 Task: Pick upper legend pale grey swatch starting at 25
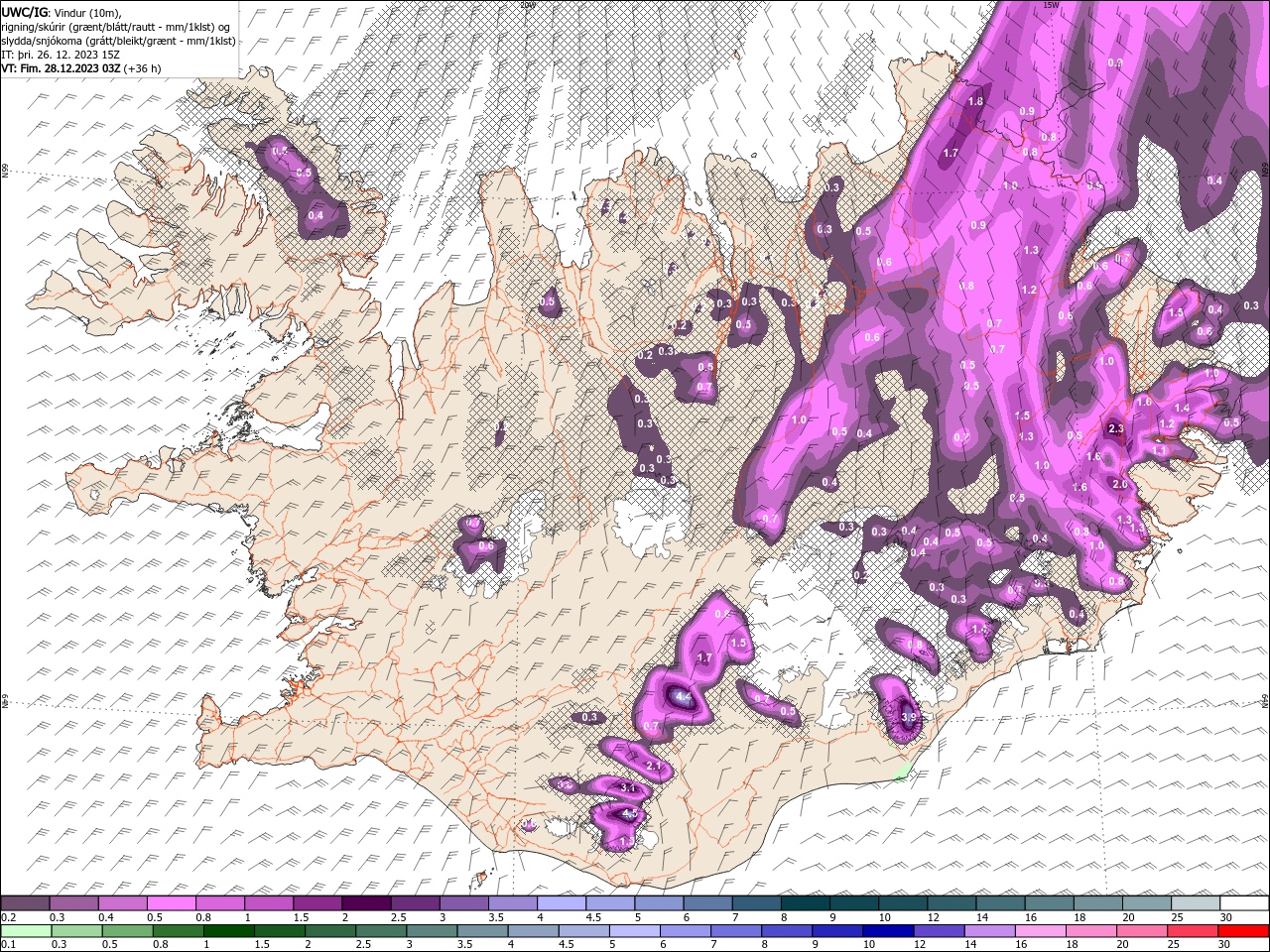click(x=1195, y=903)
